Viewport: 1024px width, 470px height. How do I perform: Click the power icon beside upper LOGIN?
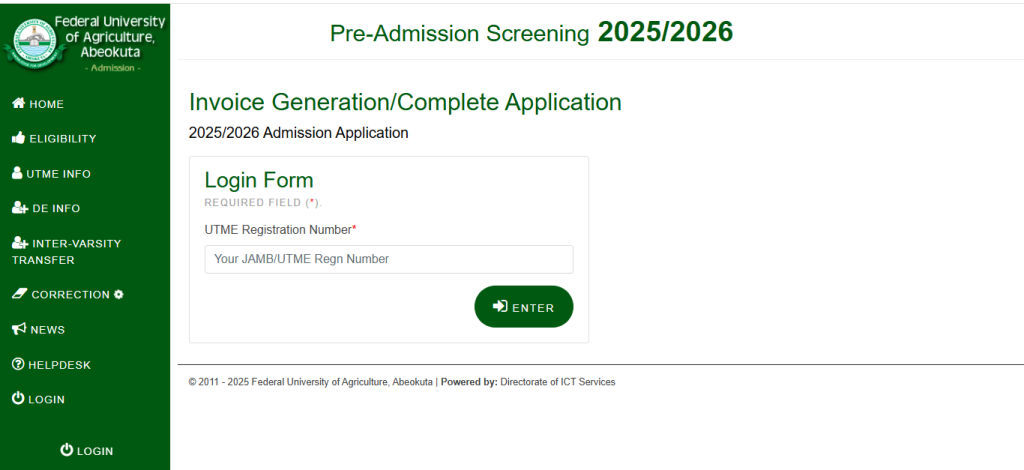click(x=18, y=398)
